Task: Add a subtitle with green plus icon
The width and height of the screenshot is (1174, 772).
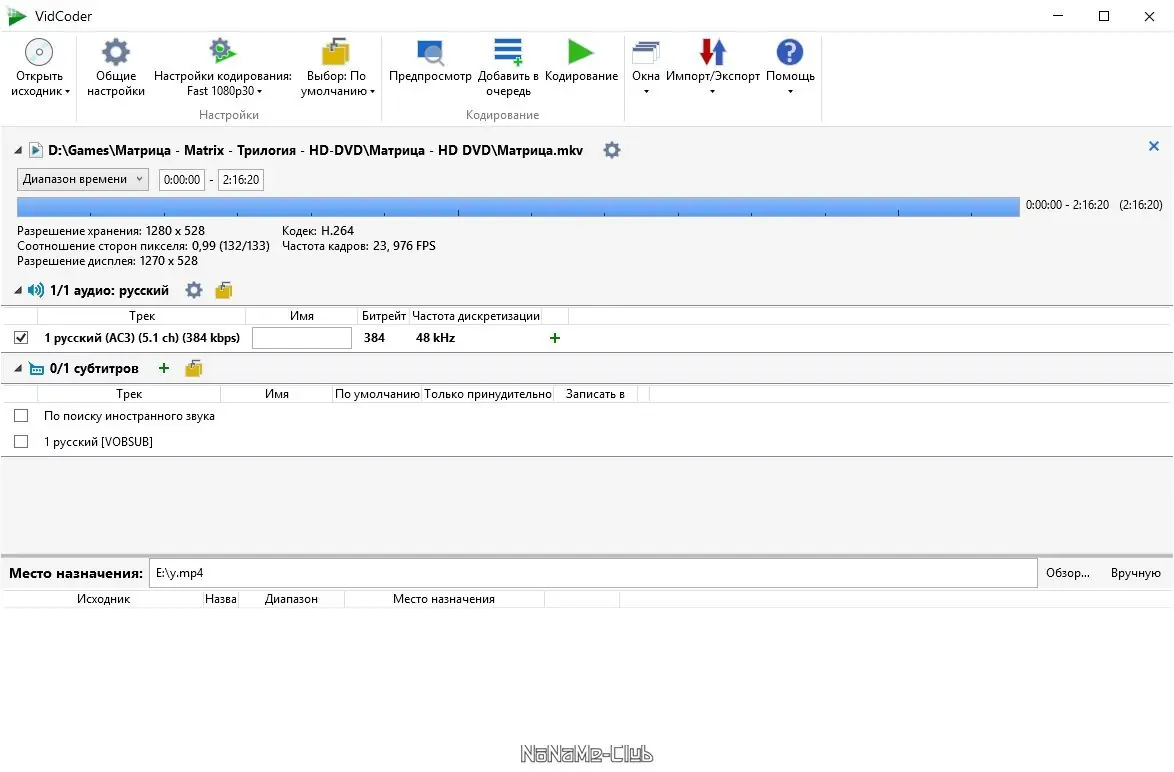Action: click(x=164, y=368)
